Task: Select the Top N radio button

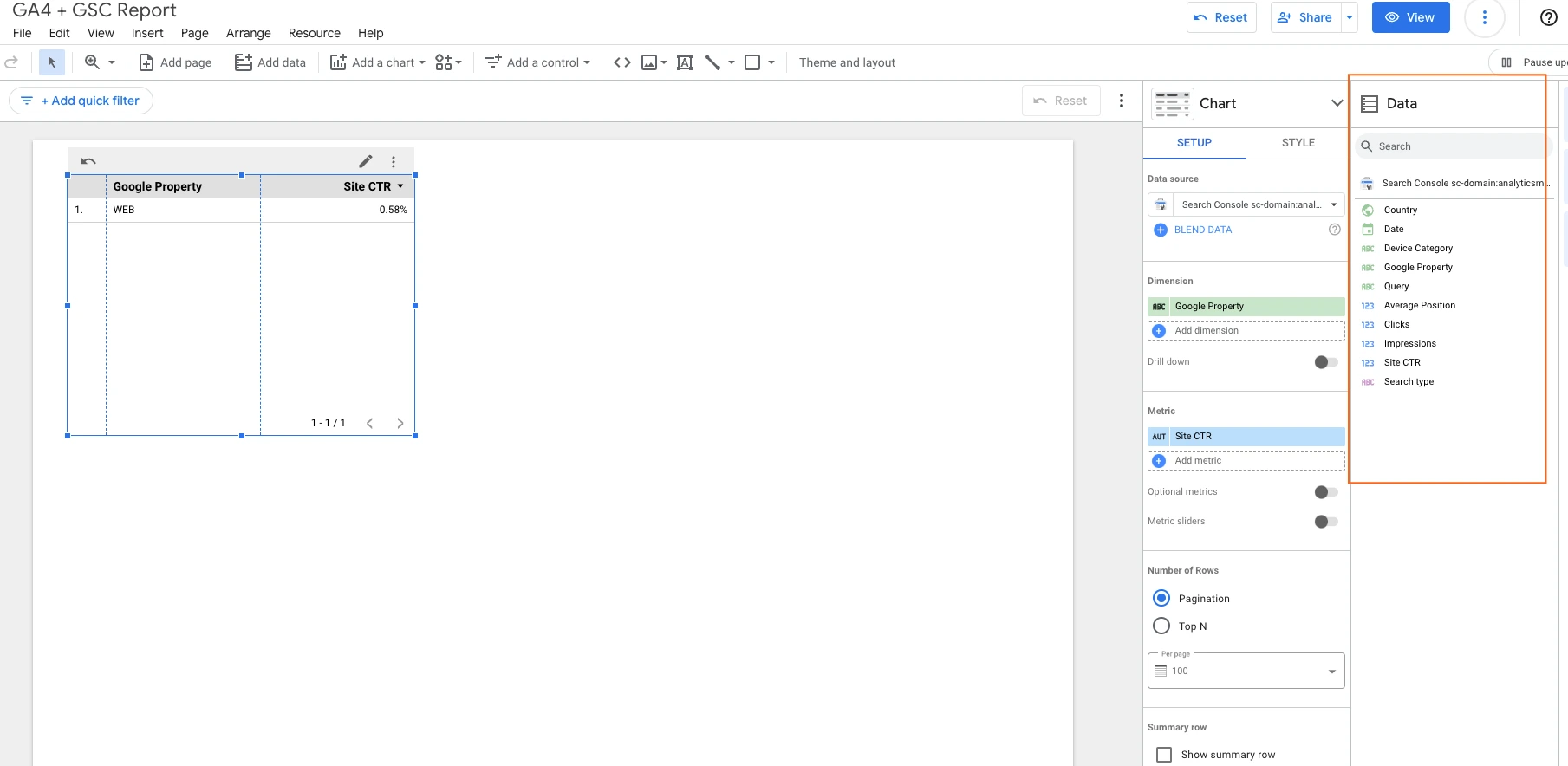Action: point(1161,626)
